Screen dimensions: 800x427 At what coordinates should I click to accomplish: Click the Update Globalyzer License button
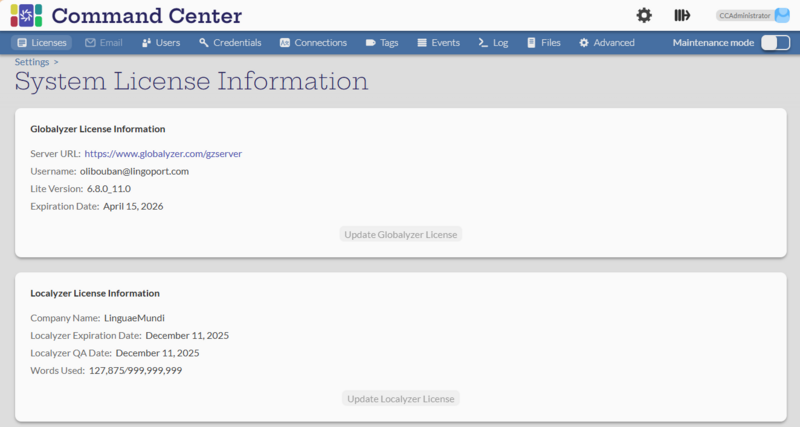tap(400, 234)
